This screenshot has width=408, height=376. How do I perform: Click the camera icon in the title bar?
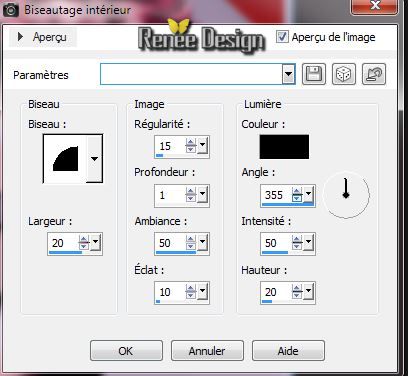tap(10, 9)
